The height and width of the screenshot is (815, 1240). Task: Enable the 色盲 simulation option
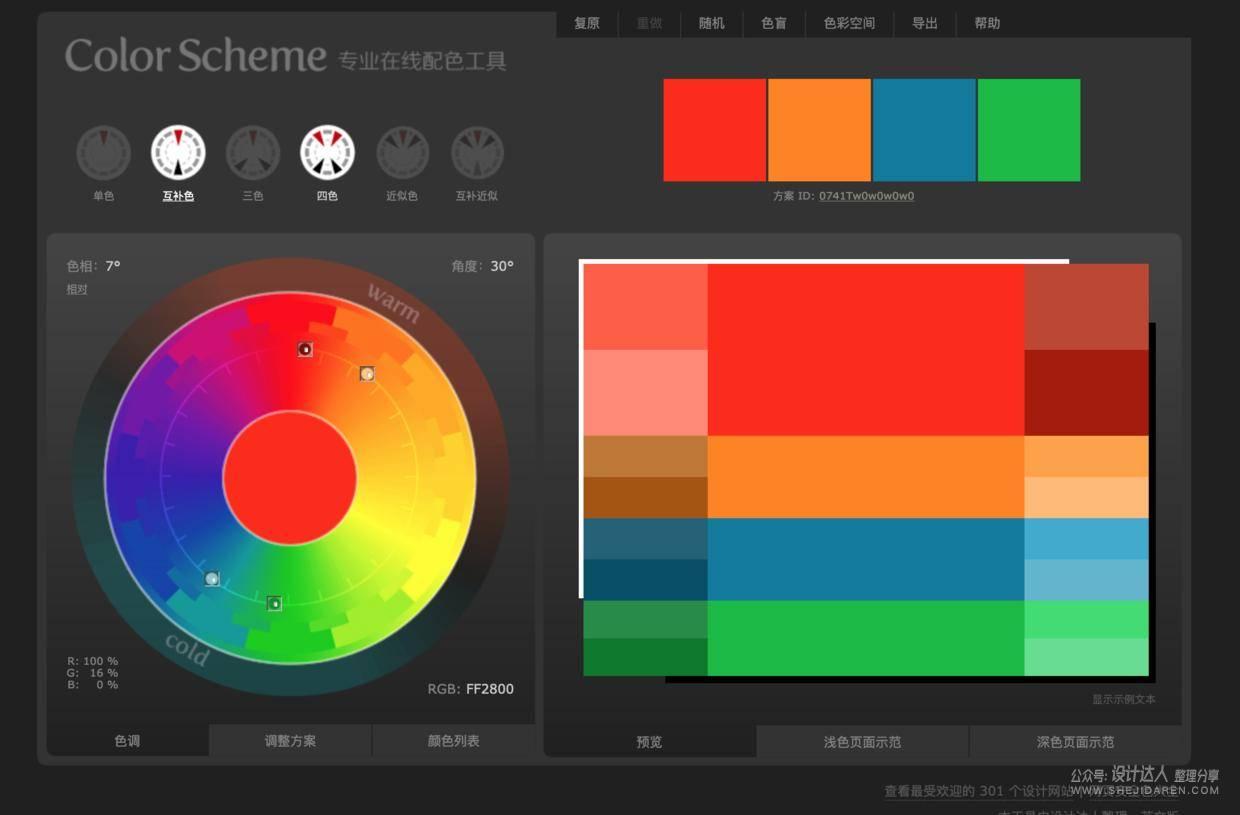[773, 23]
